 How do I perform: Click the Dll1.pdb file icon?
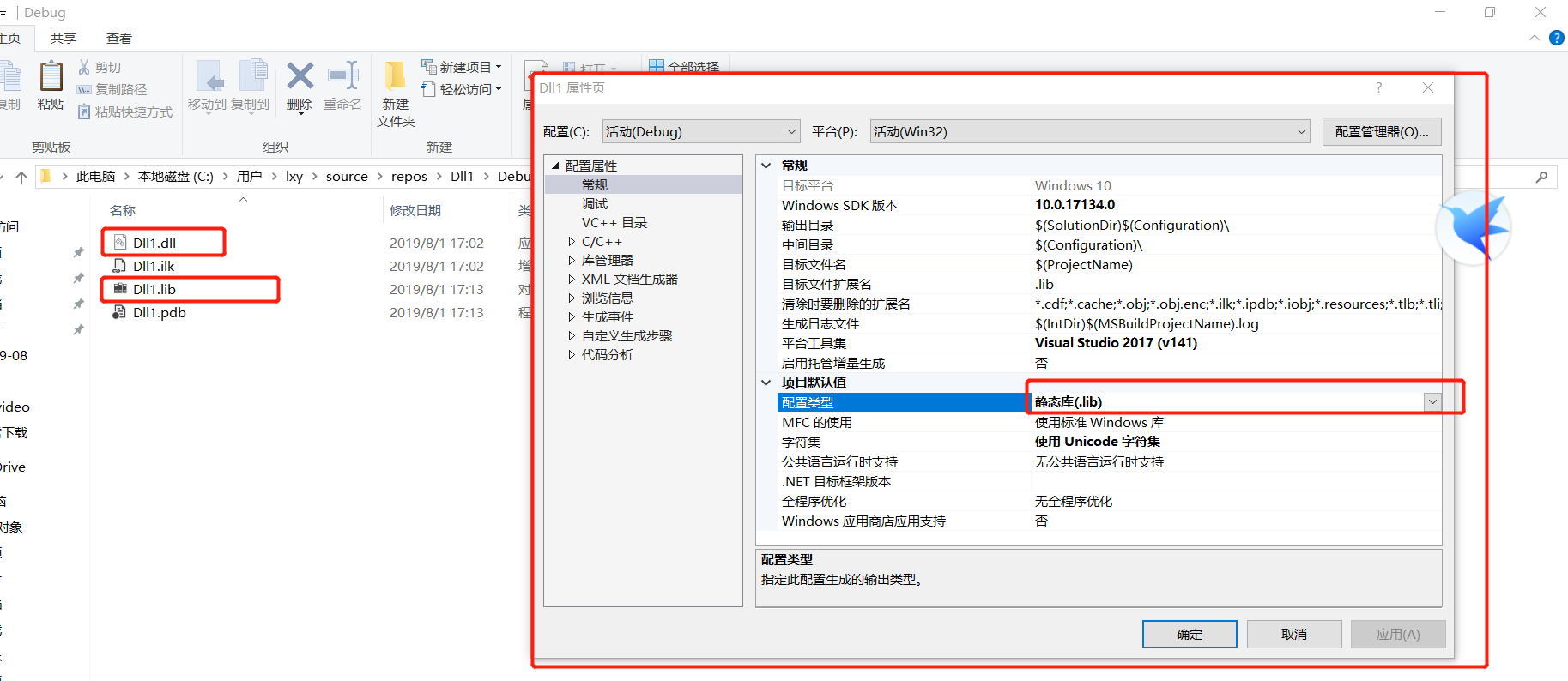coord(120,312)
